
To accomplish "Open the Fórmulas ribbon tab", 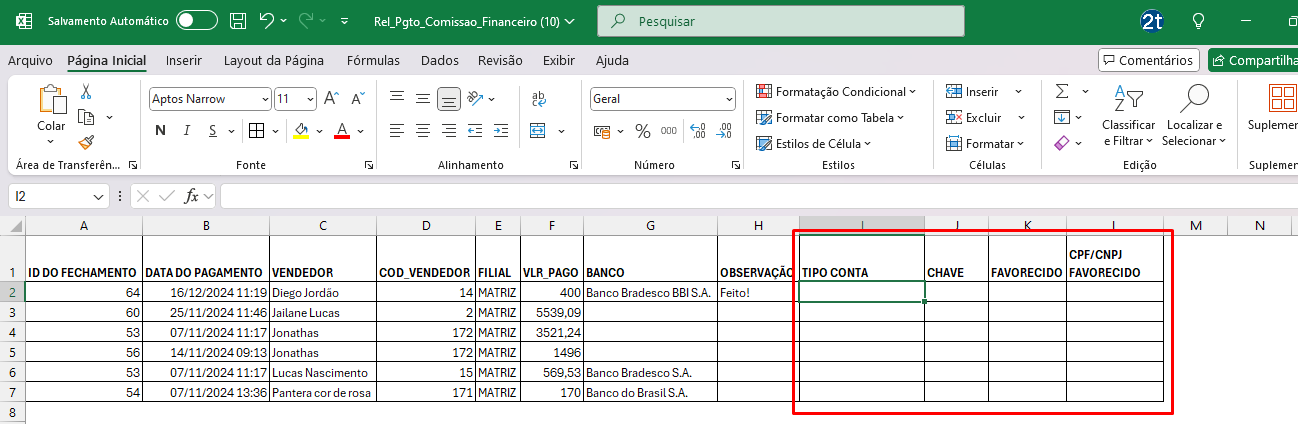I will 373,60.
